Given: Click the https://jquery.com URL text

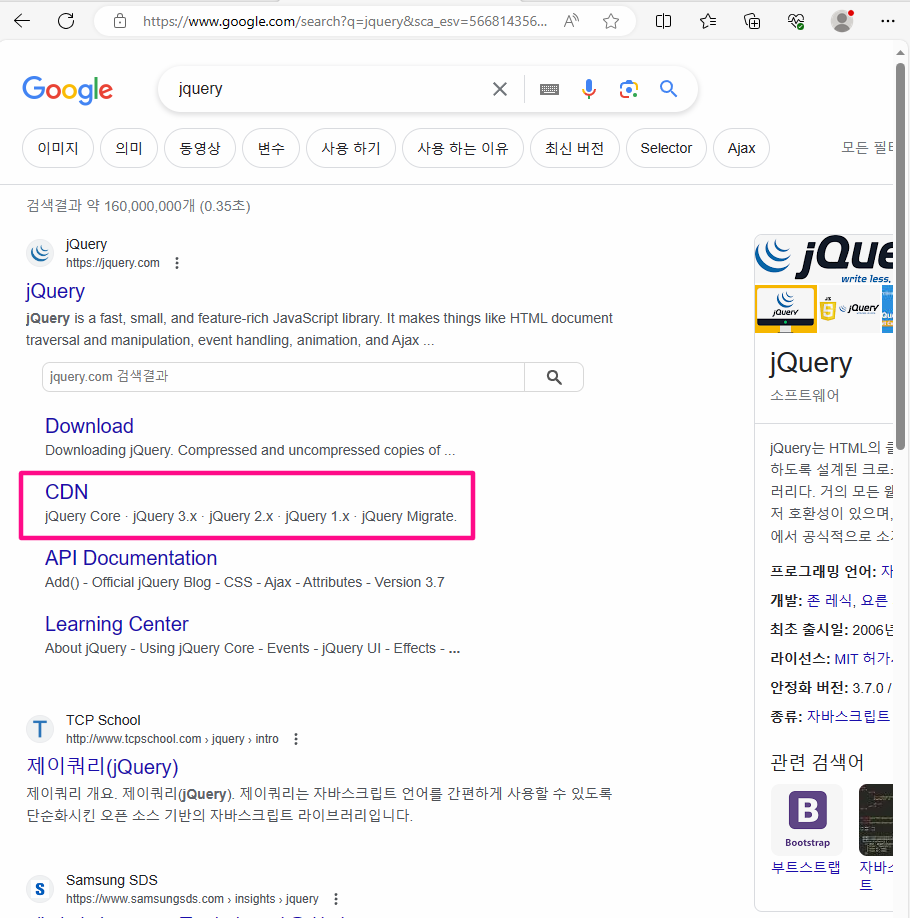Looking at the screenshot, I should click(x=113, y=263).
